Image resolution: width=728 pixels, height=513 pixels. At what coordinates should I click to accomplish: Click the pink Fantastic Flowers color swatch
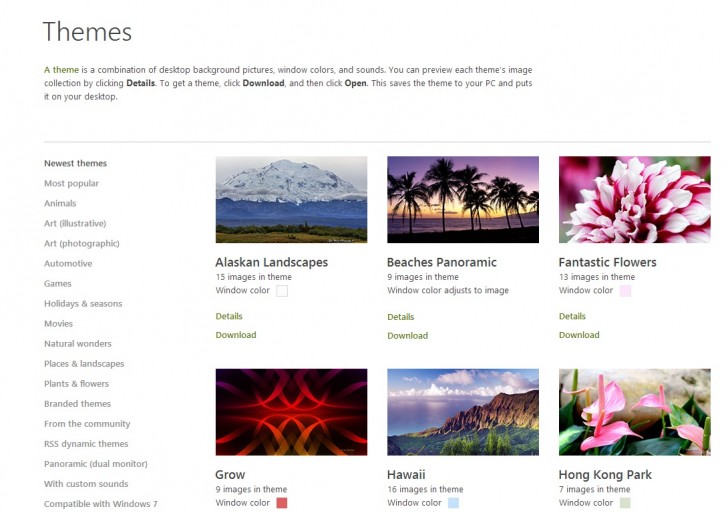pos(625,291)
